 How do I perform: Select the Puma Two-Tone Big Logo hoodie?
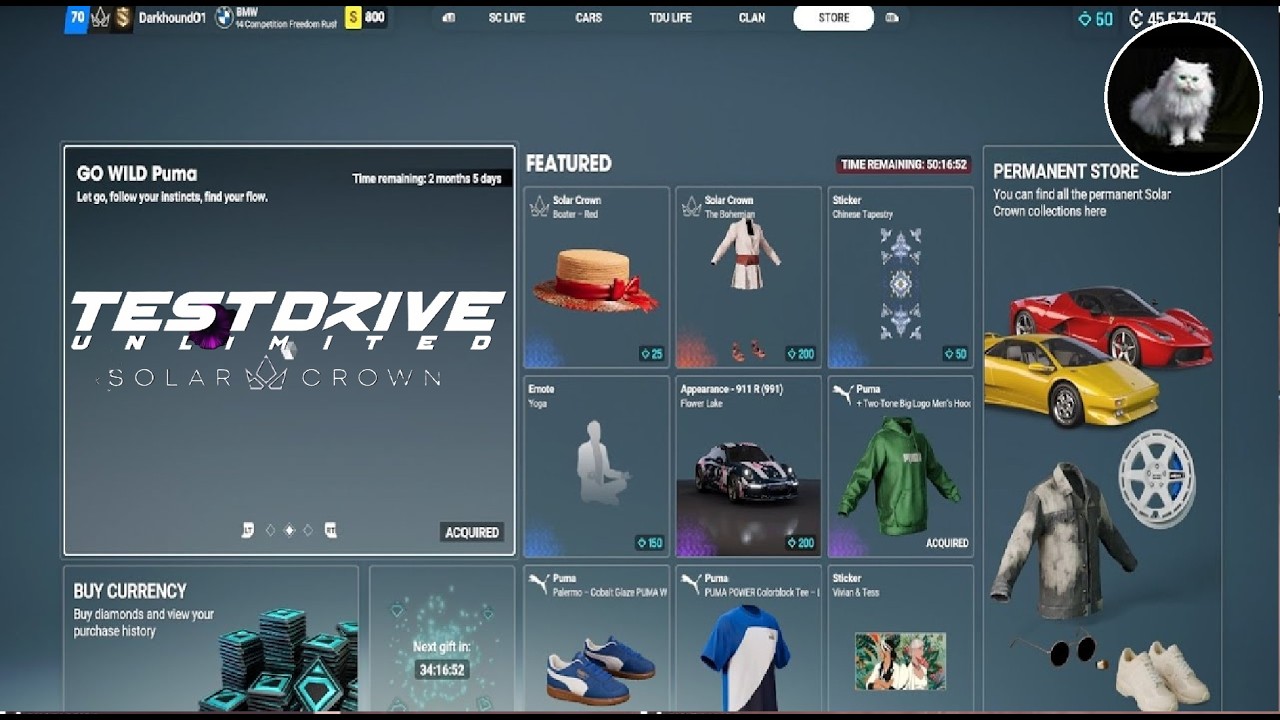coord(901,466)
